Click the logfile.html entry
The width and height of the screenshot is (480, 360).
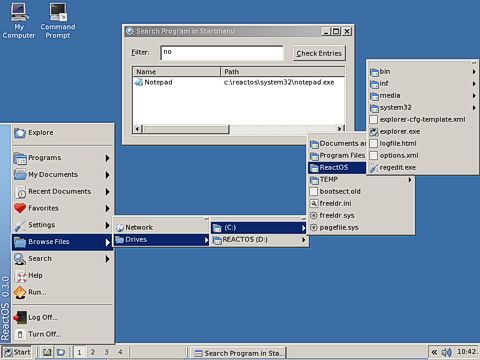point(423,144)
